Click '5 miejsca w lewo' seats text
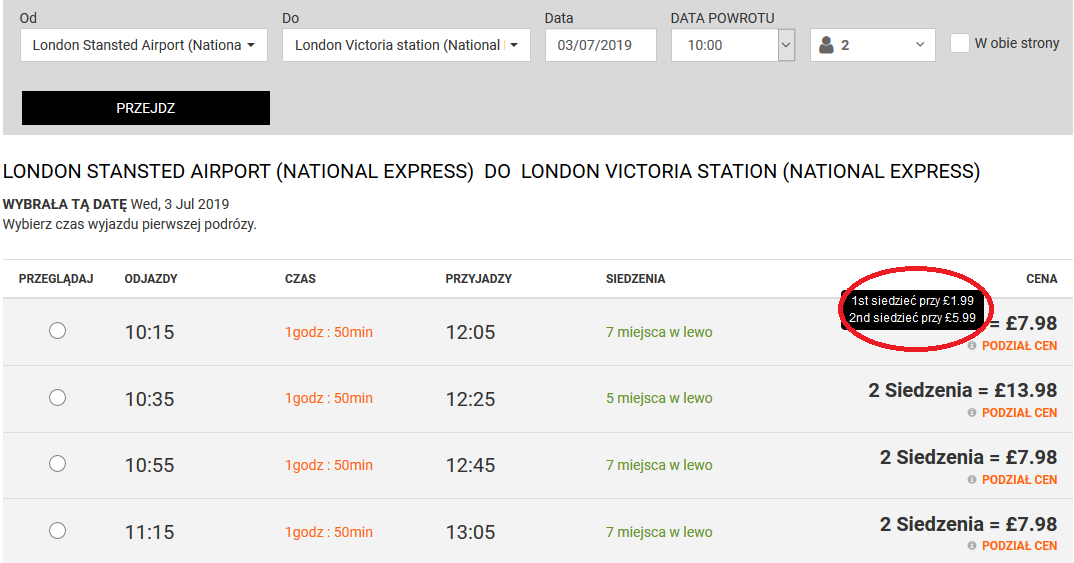The image size is (1074, 563). pyautogui.click(x=659, y=398)
